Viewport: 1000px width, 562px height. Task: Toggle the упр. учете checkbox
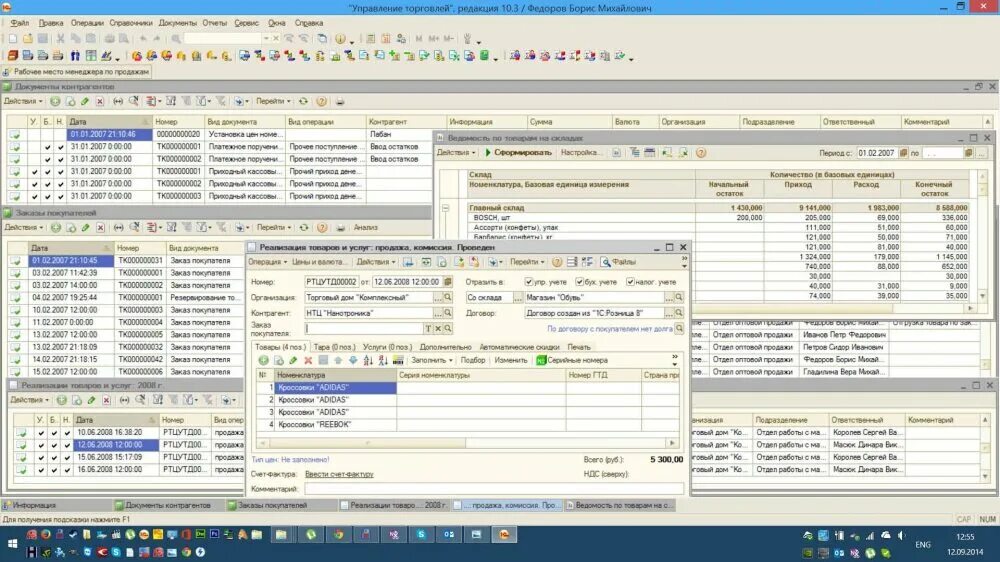528,281
